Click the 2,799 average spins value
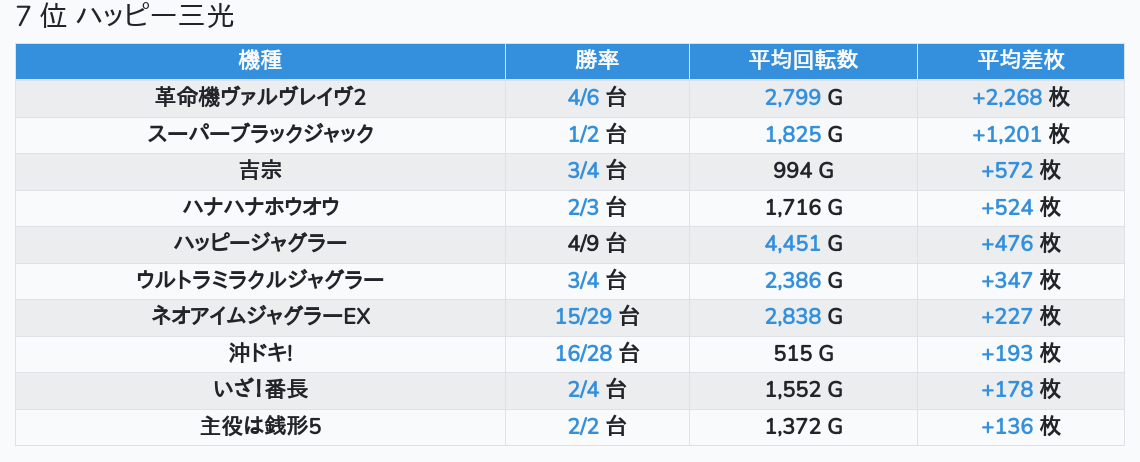1140x462 pixels. click(793, 97)
